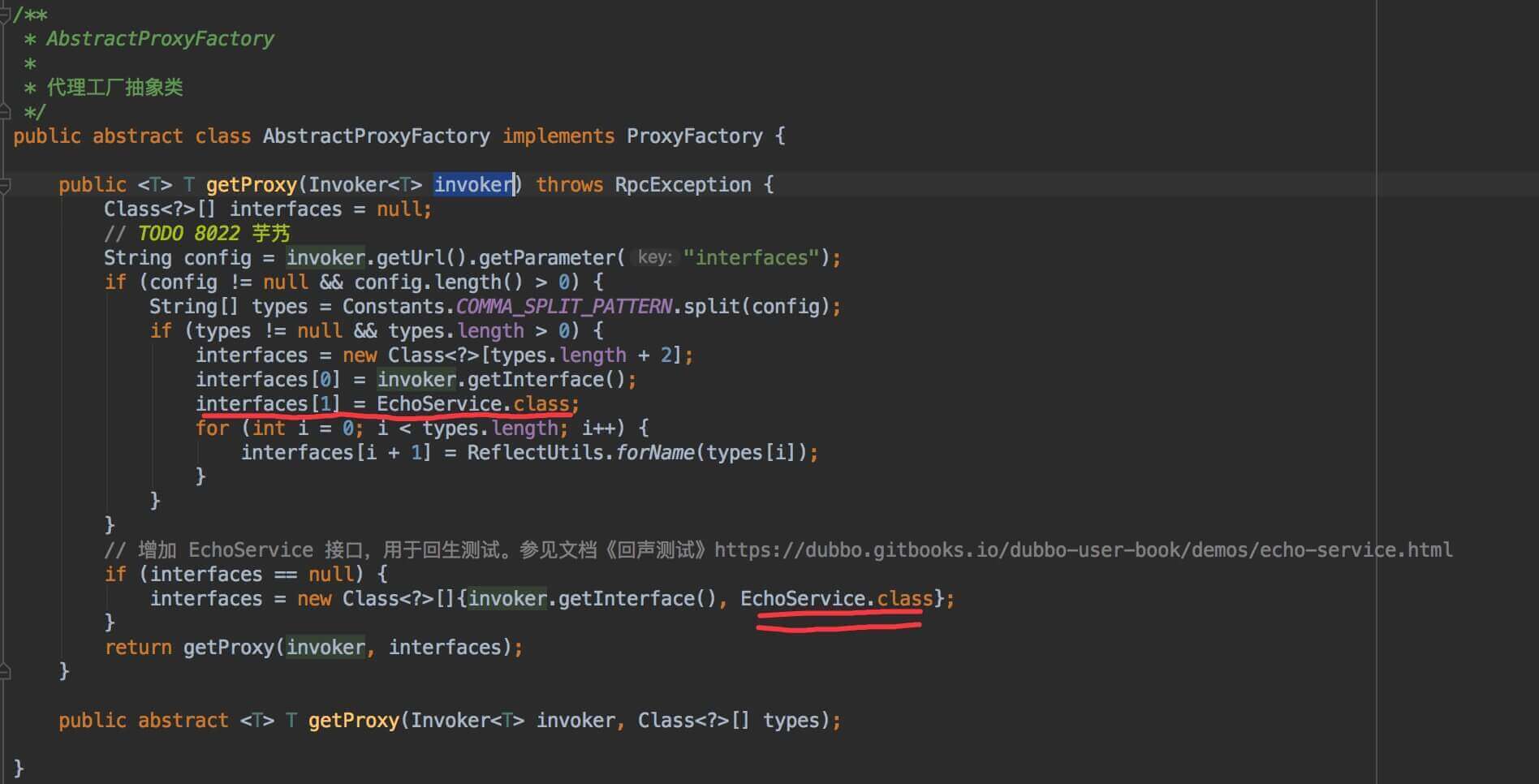Click ProxyFactory after the implements keyword
Viewport: 1539px width, 784px height.
[694, 136]
